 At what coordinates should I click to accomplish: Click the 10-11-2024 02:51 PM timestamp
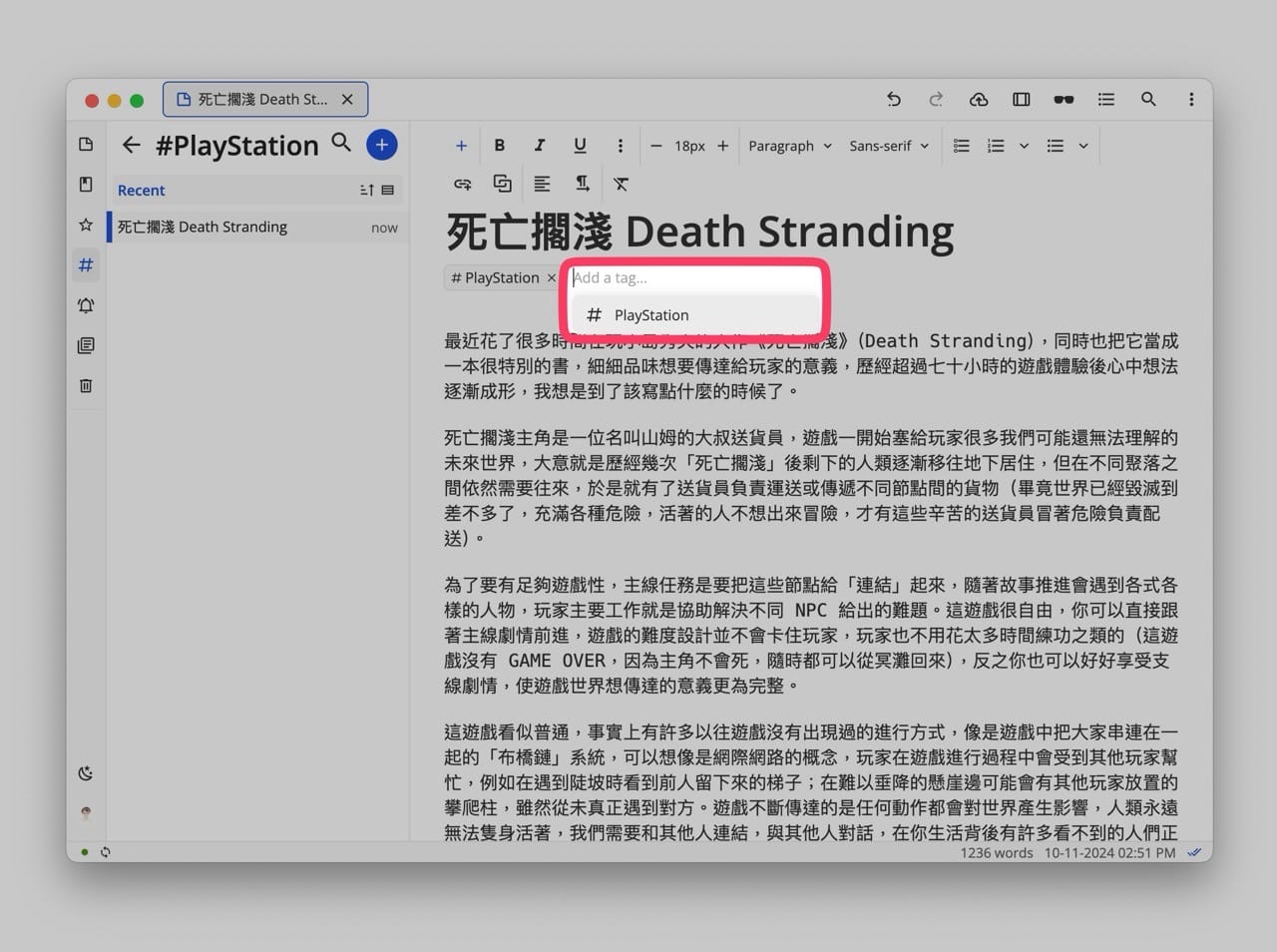point(1109,853)
